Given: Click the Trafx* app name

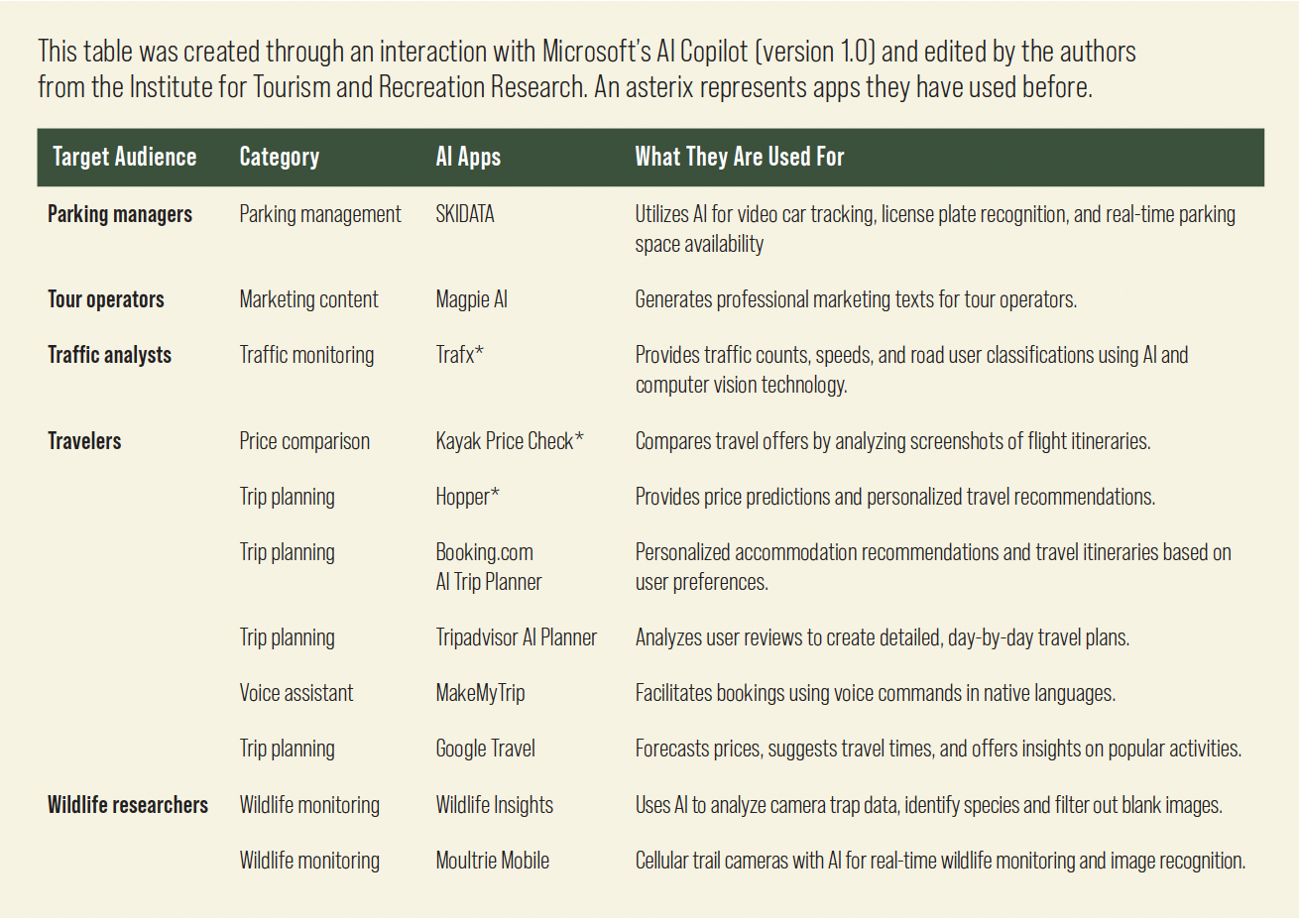Looking at the screenshot, I should click(459, 355).
